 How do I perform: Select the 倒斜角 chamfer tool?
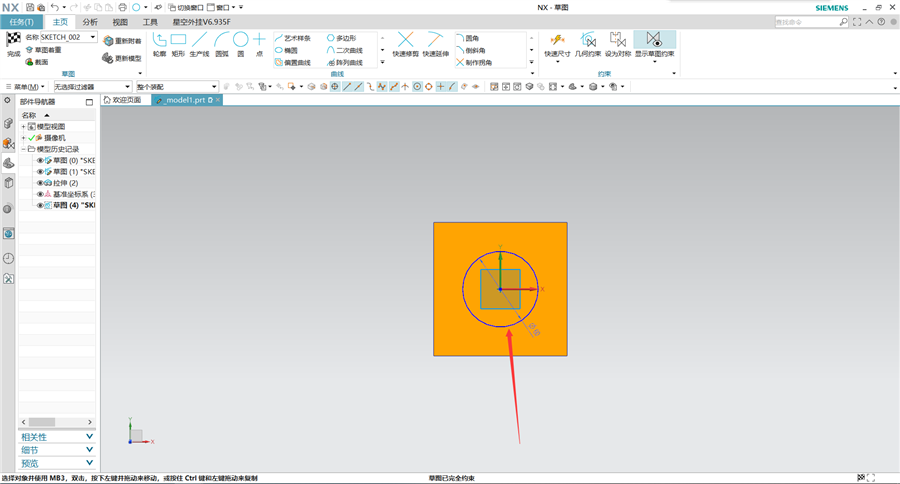(x=471, y=51)
